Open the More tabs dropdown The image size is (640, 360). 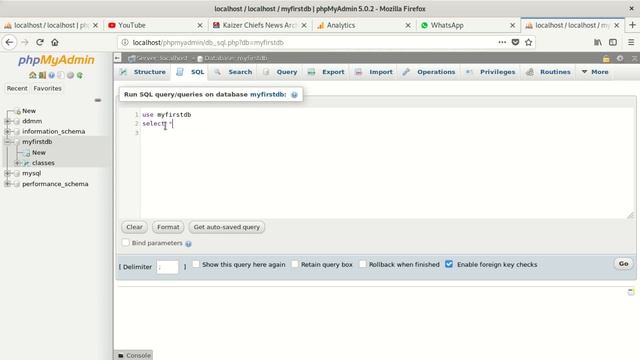tap(595, 72)
